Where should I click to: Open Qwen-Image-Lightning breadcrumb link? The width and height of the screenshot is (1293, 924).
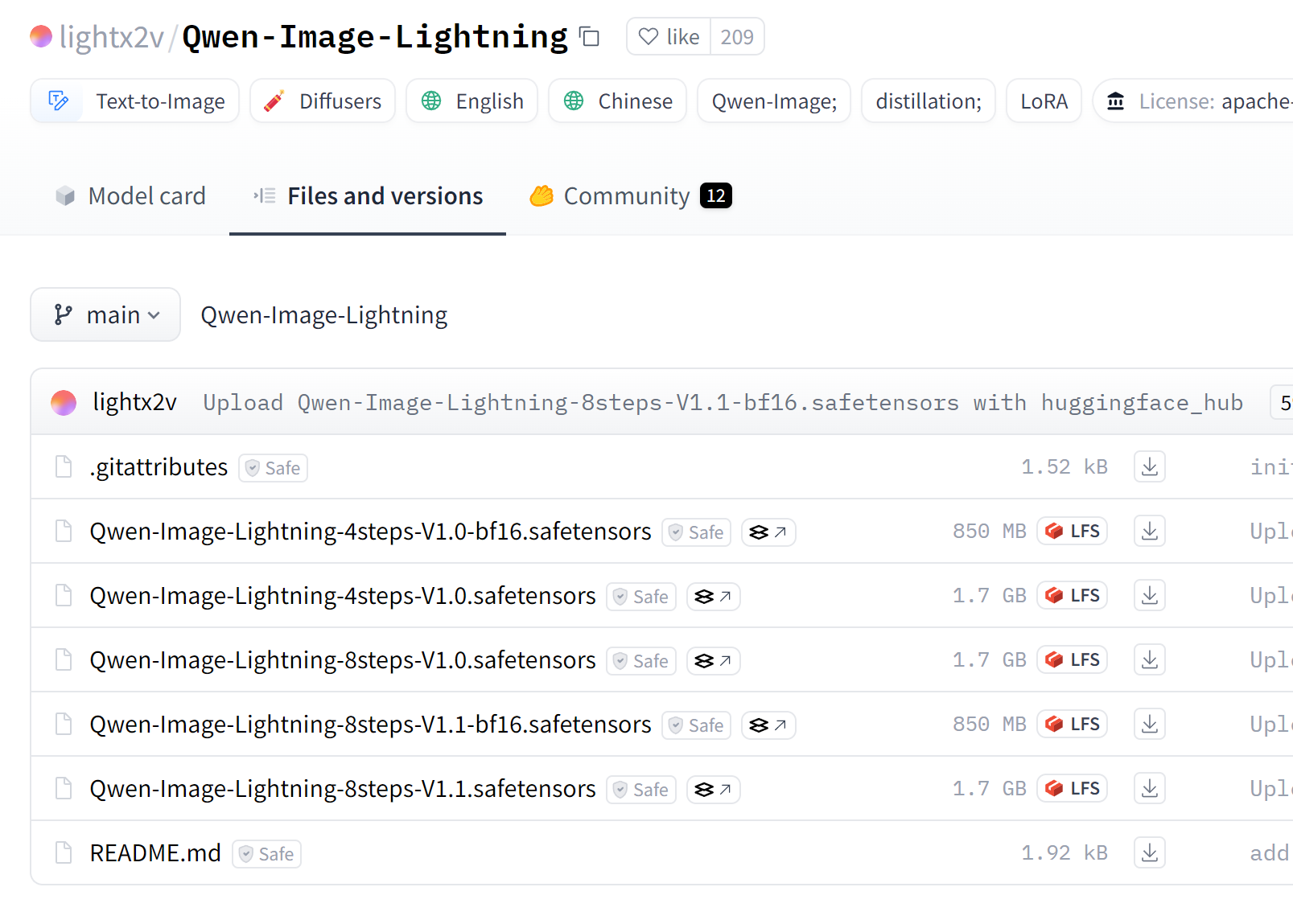(323, 315)
